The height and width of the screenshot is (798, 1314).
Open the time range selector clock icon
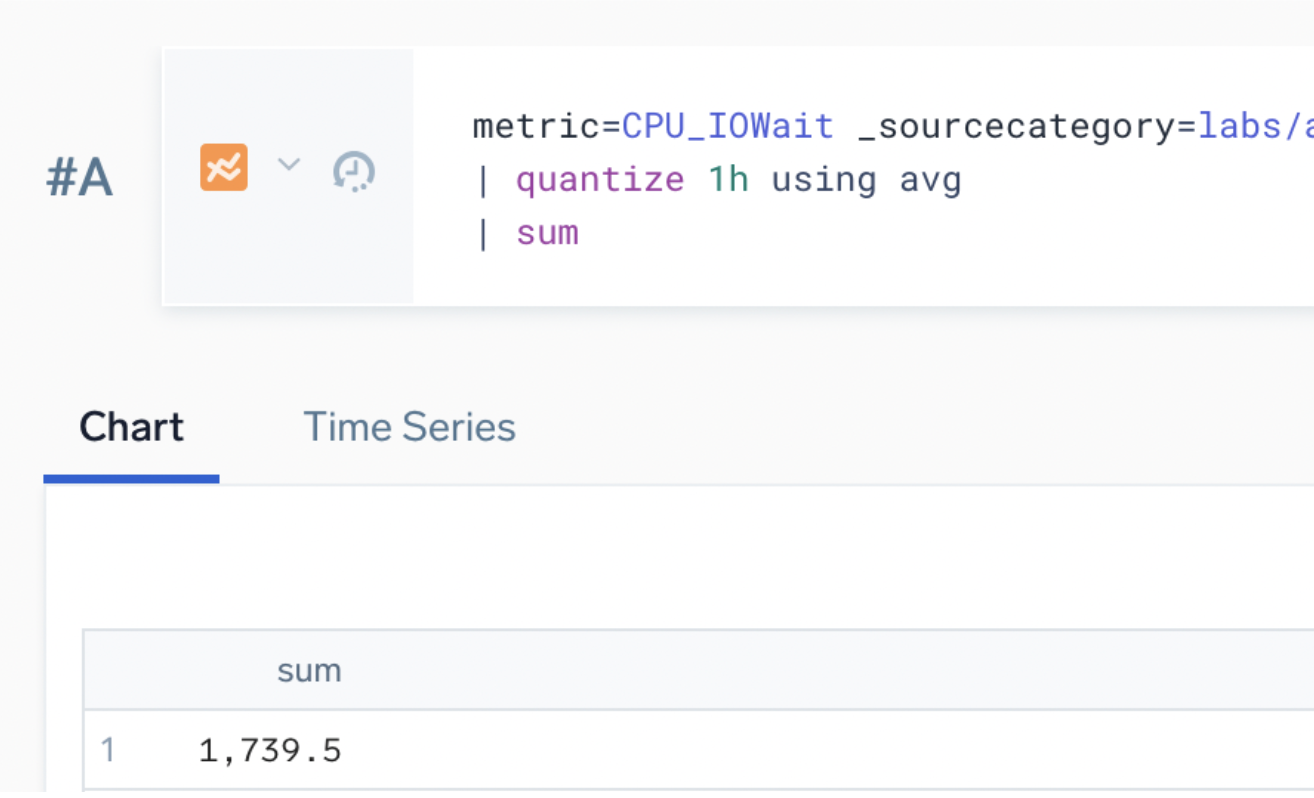352,170
